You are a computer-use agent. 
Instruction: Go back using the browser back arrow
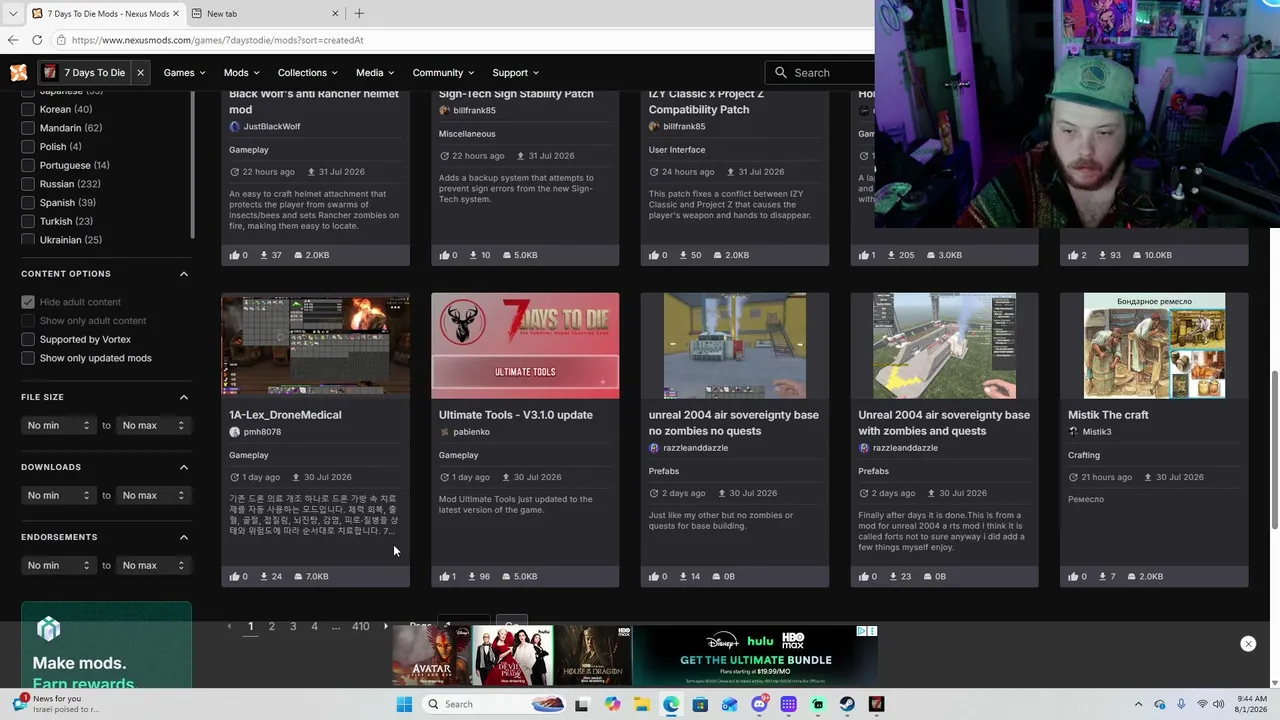13,40
